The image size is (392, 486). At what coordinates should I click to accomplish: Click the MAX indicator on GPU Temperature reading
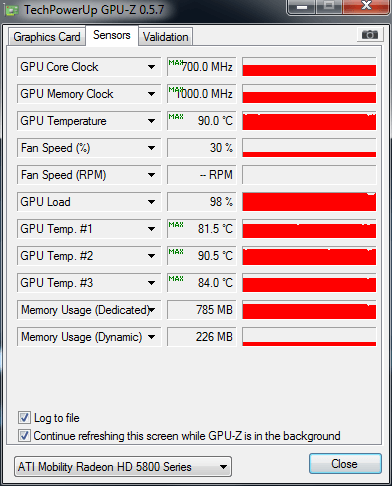[x=176, y=116]
